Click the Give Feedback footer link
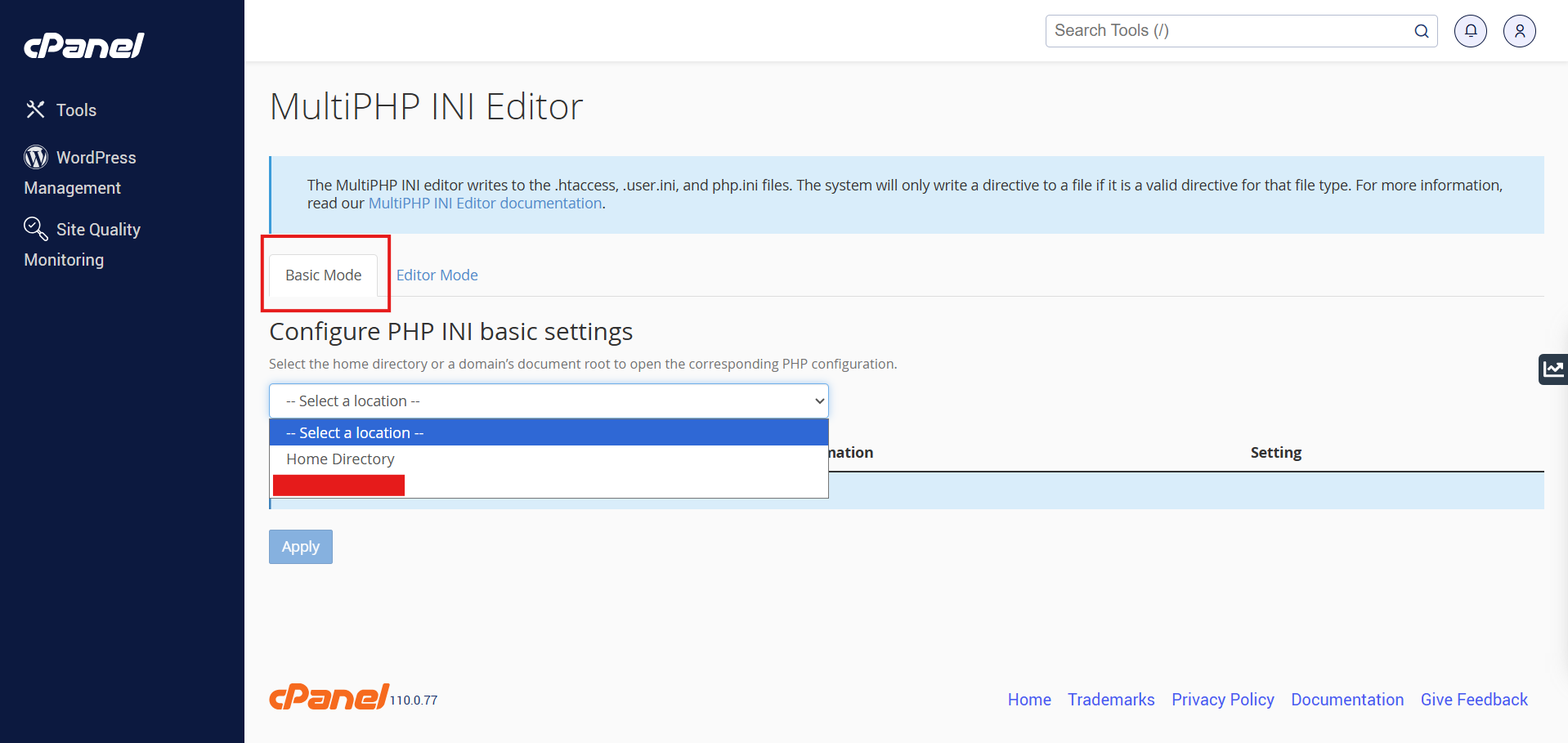 pyautogui.click(x=1473, y=700)
